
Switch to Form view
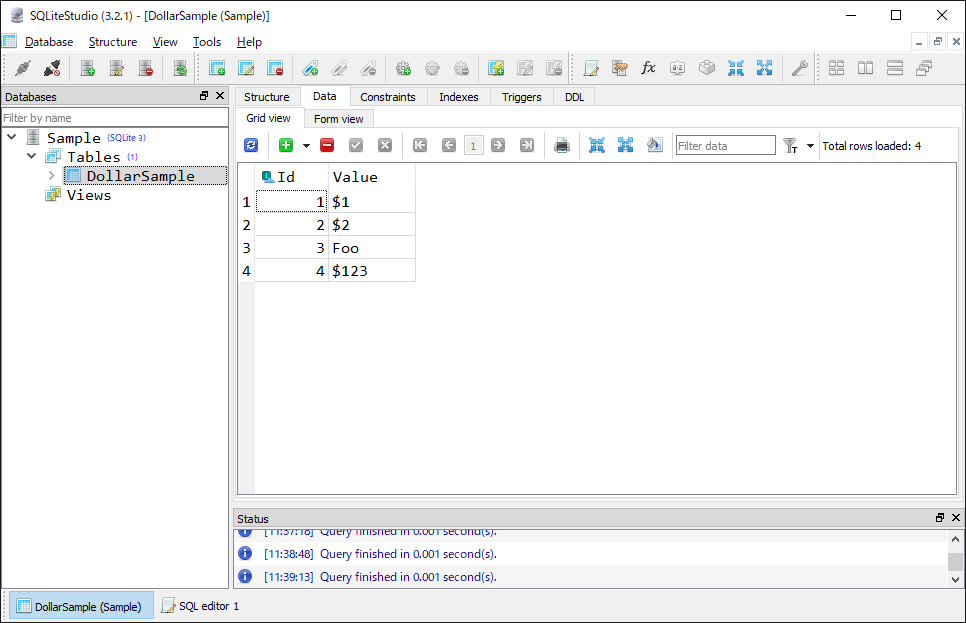coord(338,119)
